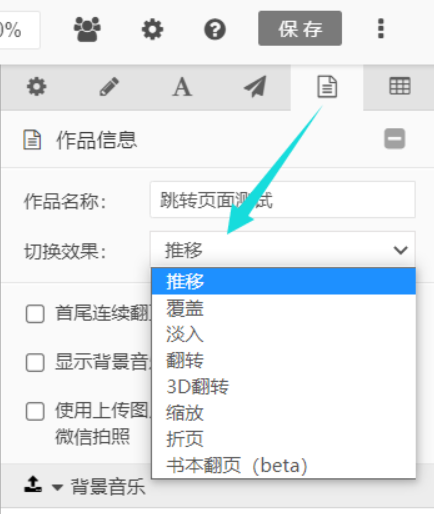Screen dimensions: 434x514
Task: Open the three-dot more options menu
Action: (x=381, y=29)
